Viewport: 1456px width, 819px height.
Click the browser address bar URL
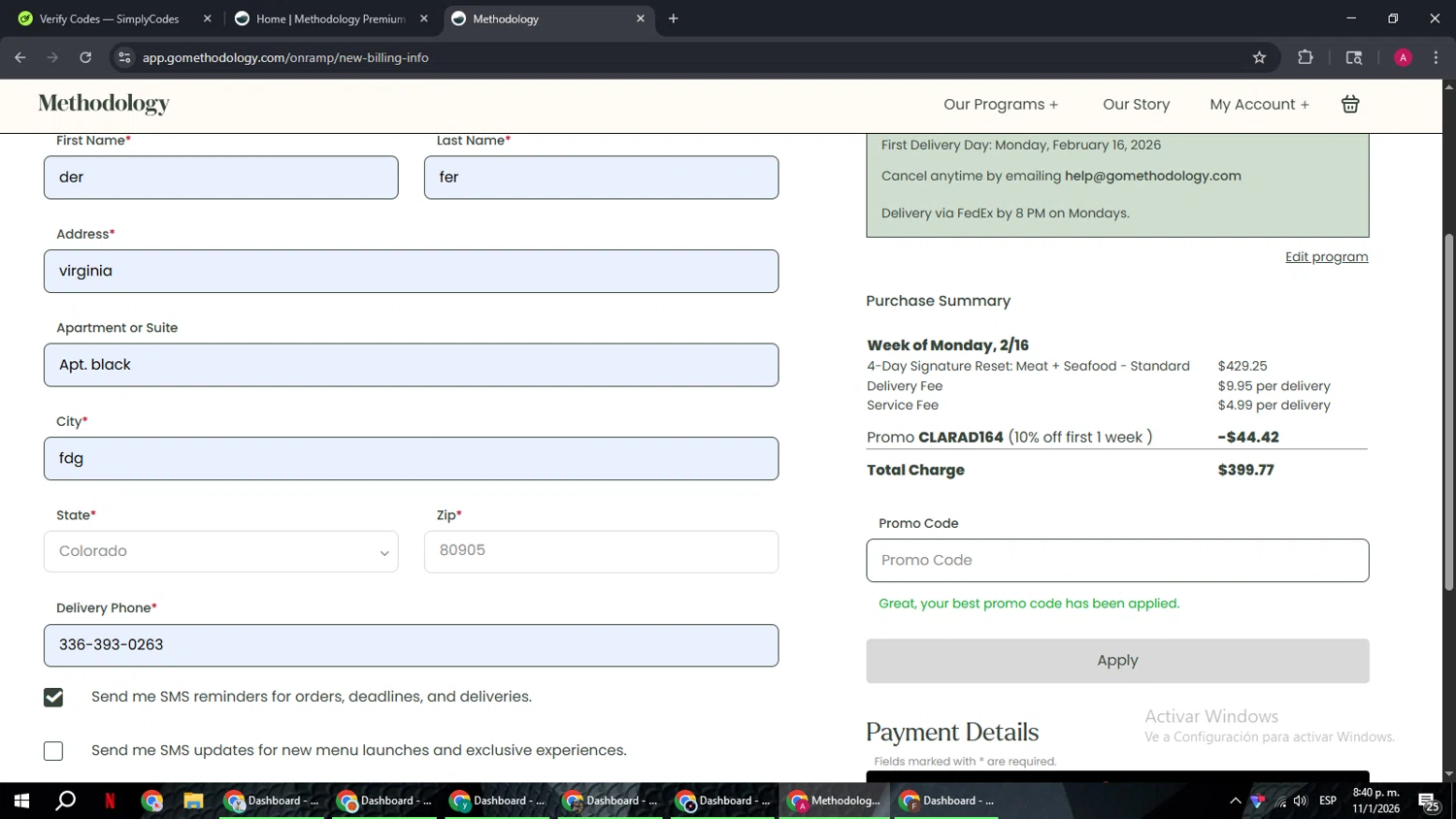[285, 57]
